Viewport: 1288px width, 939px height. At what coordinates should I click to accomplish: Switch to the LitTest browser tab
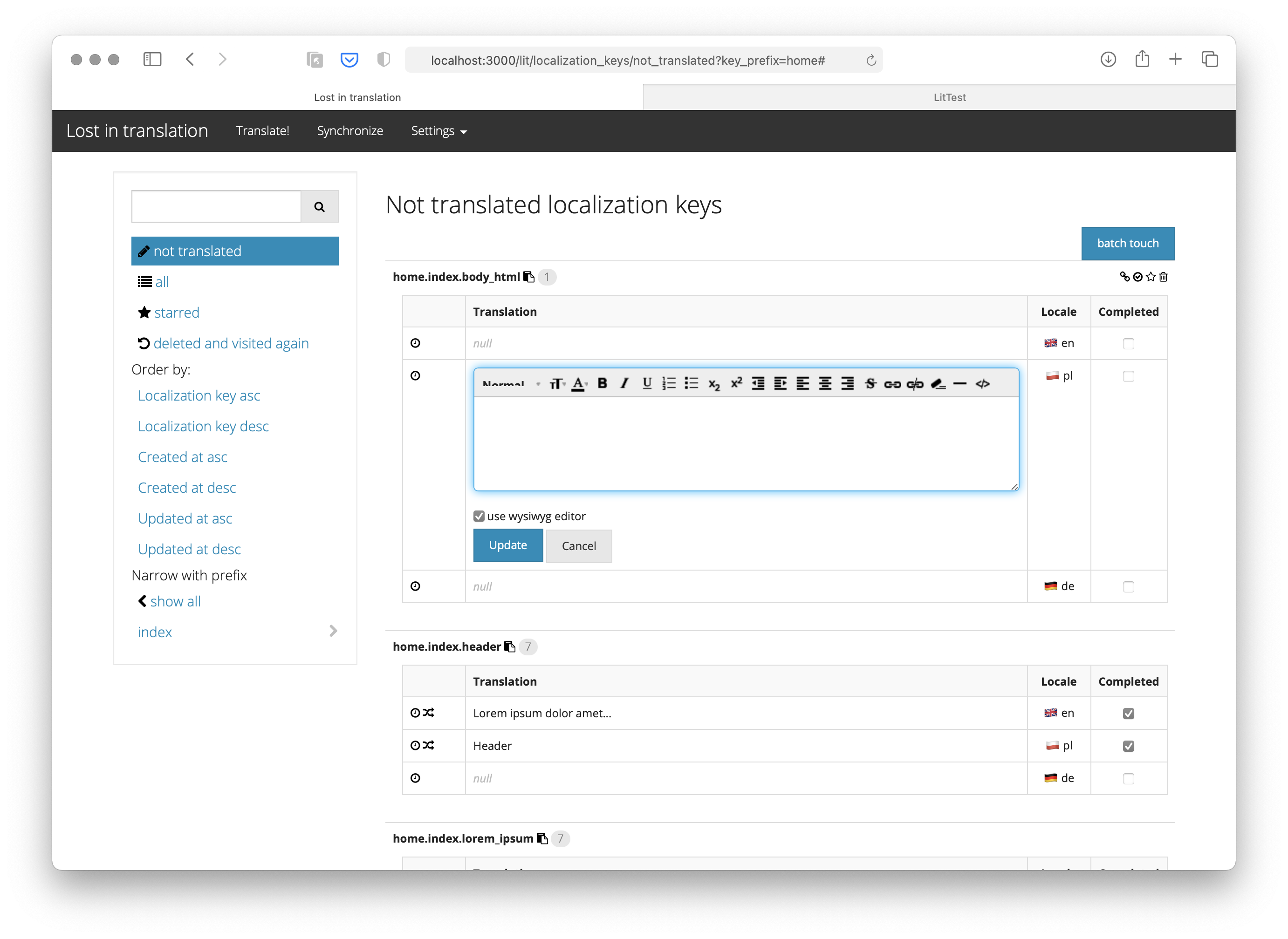coord(949,97)
